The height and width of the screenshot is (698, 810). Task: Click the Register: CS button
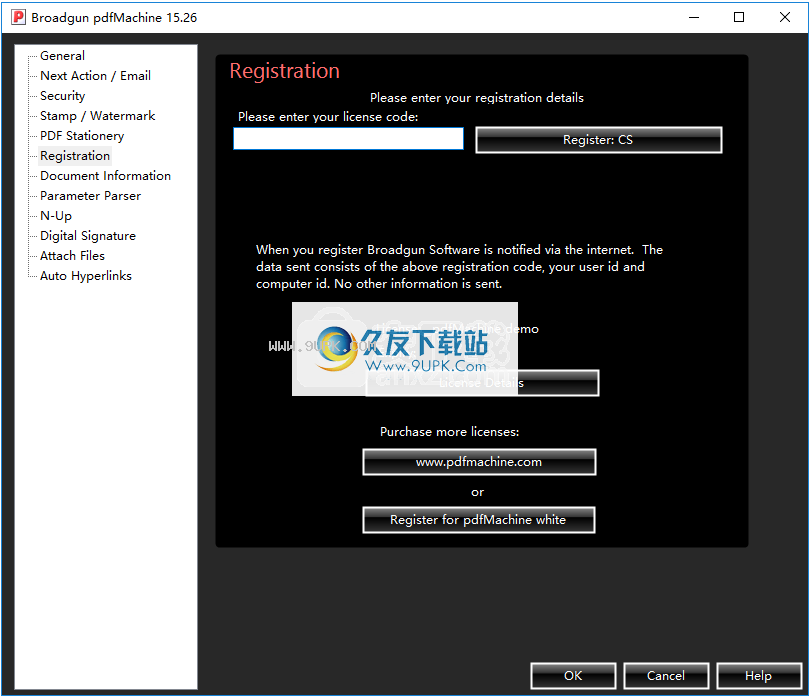coord(598,140)
